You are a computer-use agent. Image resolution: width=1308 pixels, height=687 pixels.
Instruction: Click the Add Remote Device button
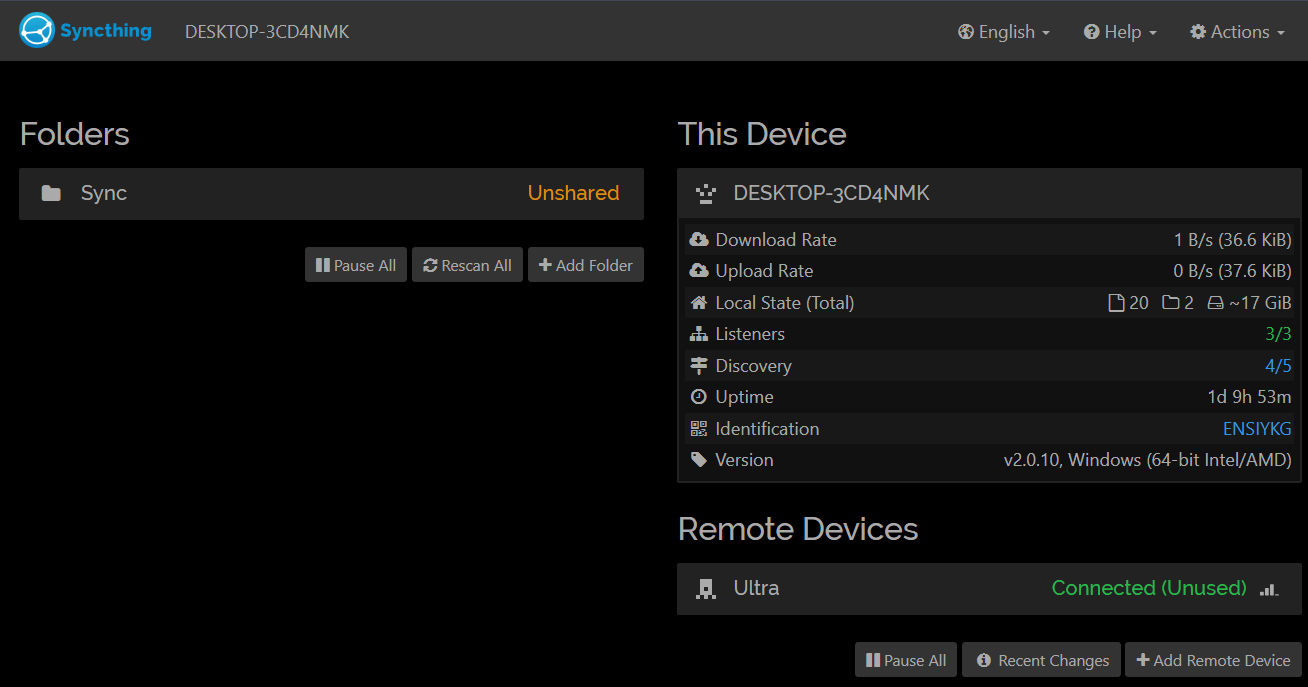point(1213,660)
